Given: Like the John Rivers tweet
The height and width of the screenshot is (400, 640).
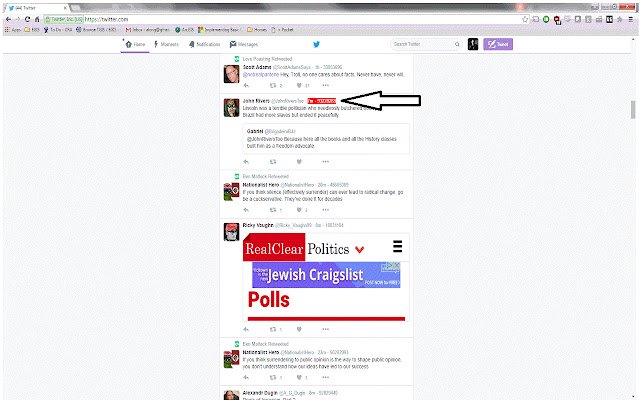Looking at the screenshot, I should (x=299, y=162).
